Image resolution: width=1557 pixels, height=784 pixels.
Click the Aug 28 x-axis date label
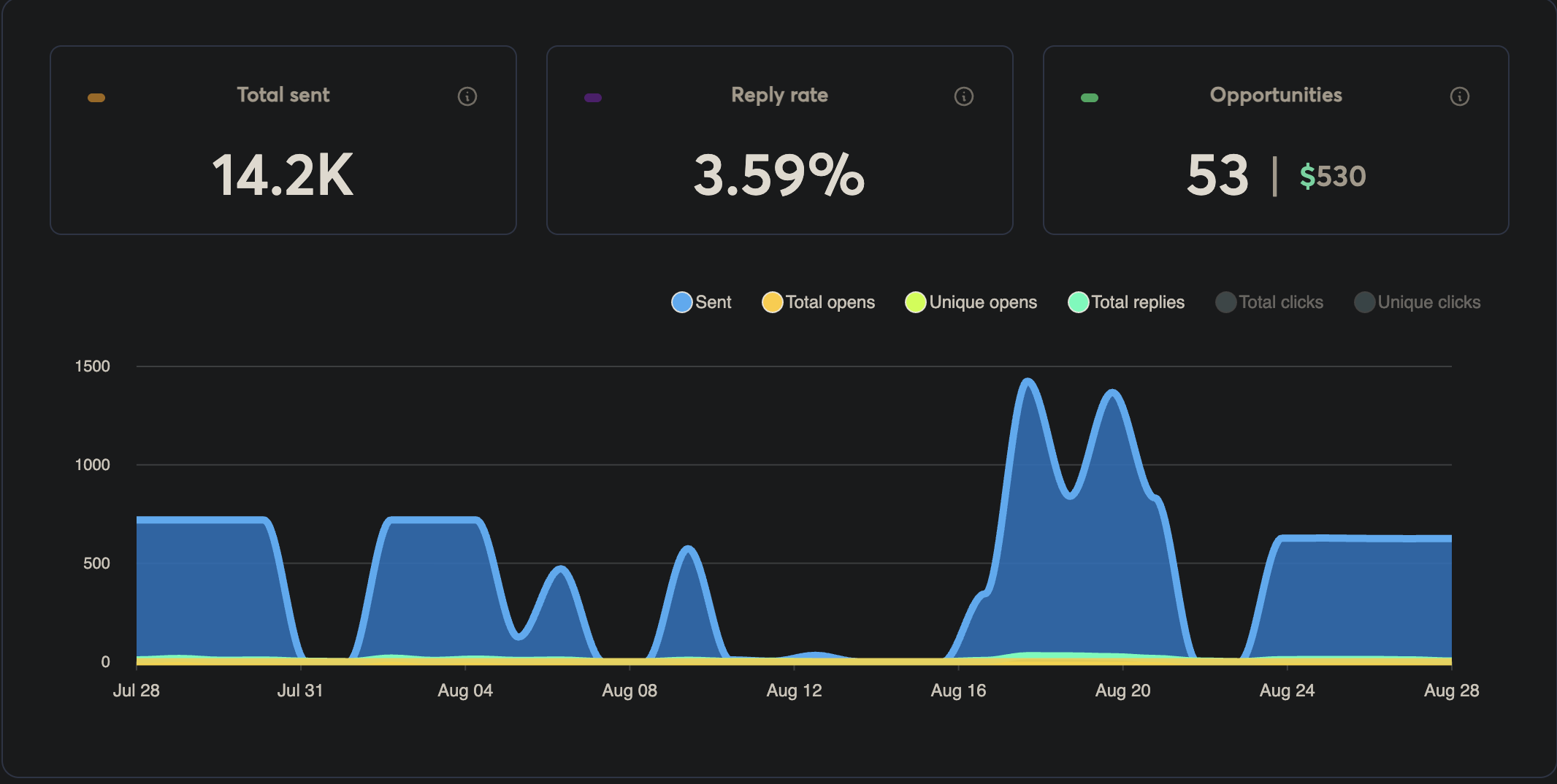1452,691
